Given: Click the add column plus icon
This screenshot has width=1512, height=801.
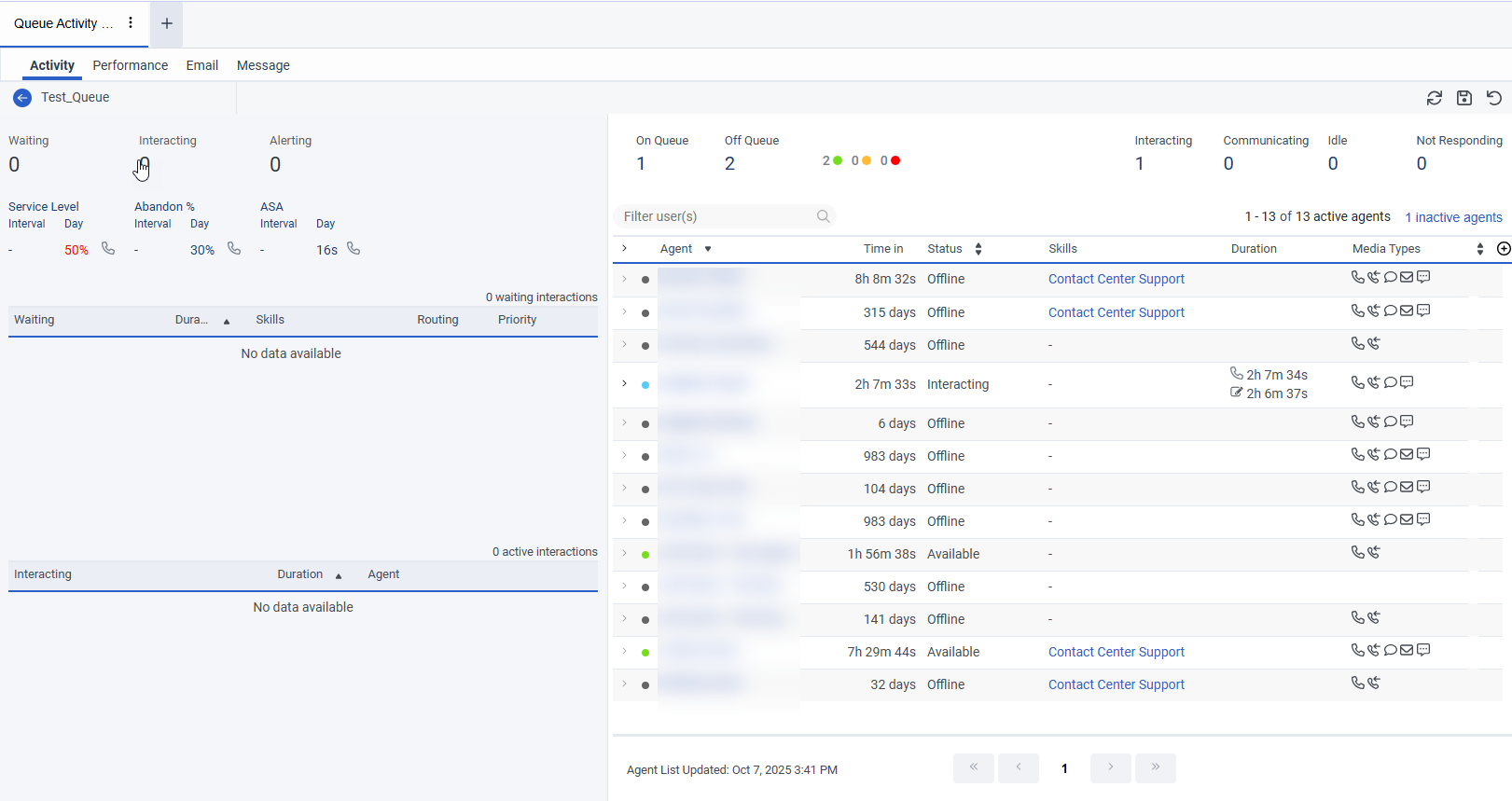Looking at the screenshot, I should tap(1504, 249).
